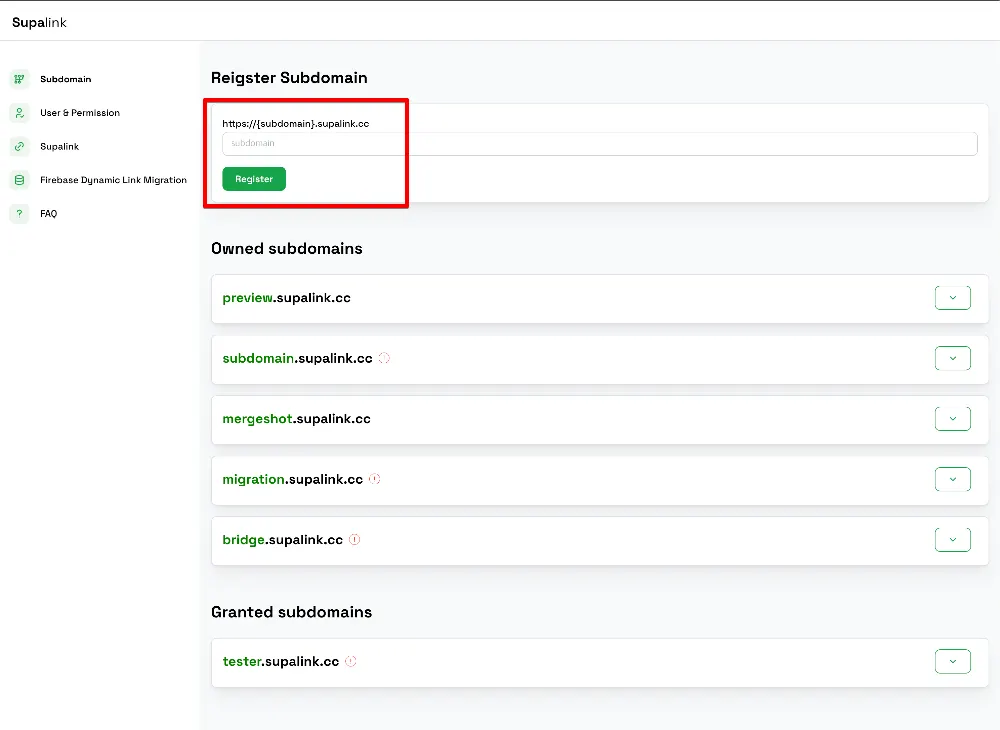Open the tester.supalink.cc granted subdomain dropdown
The width and height of the screenshot is (1000, 730).
pos(952,662)
